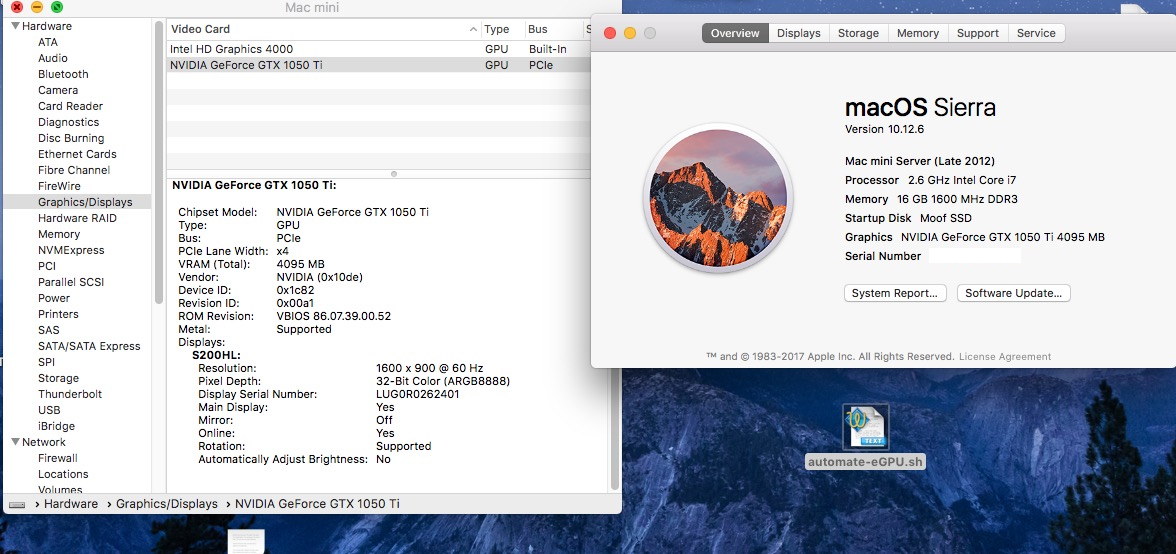Select Ethernet Cards in sidebar
The height and width of the screenshot is (554, 1176).
(77, 154)
